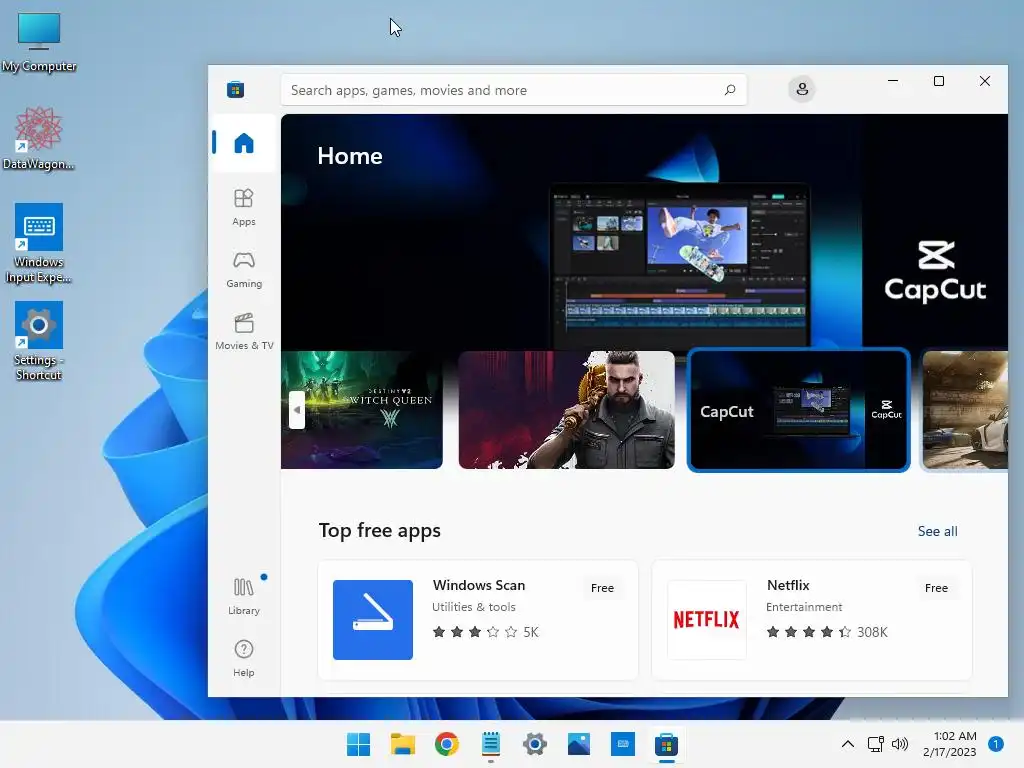
Task: Click the Windows Scan star rating
Action: pos(485,632)
